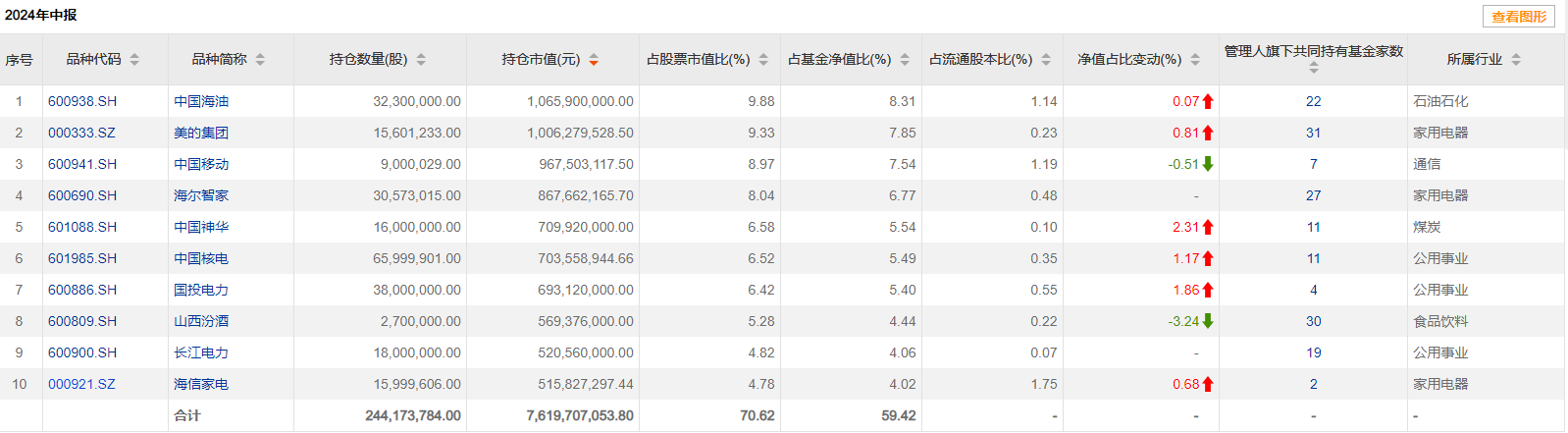Open stock code 600938.SH link
This screenshot has height=433, width=1568.
click(82, 101)
